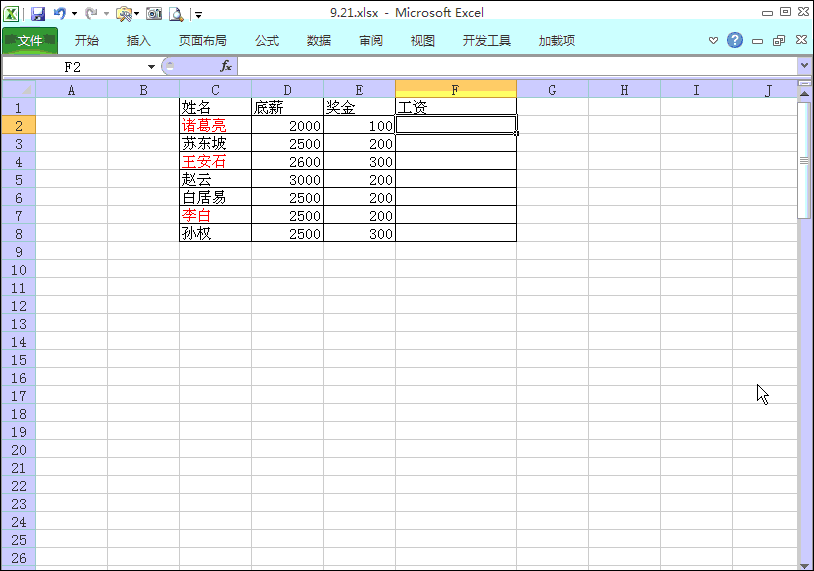Select the cell with 李白
The width and height of the screenshot is (814, 571).
[x=215, y=215]
